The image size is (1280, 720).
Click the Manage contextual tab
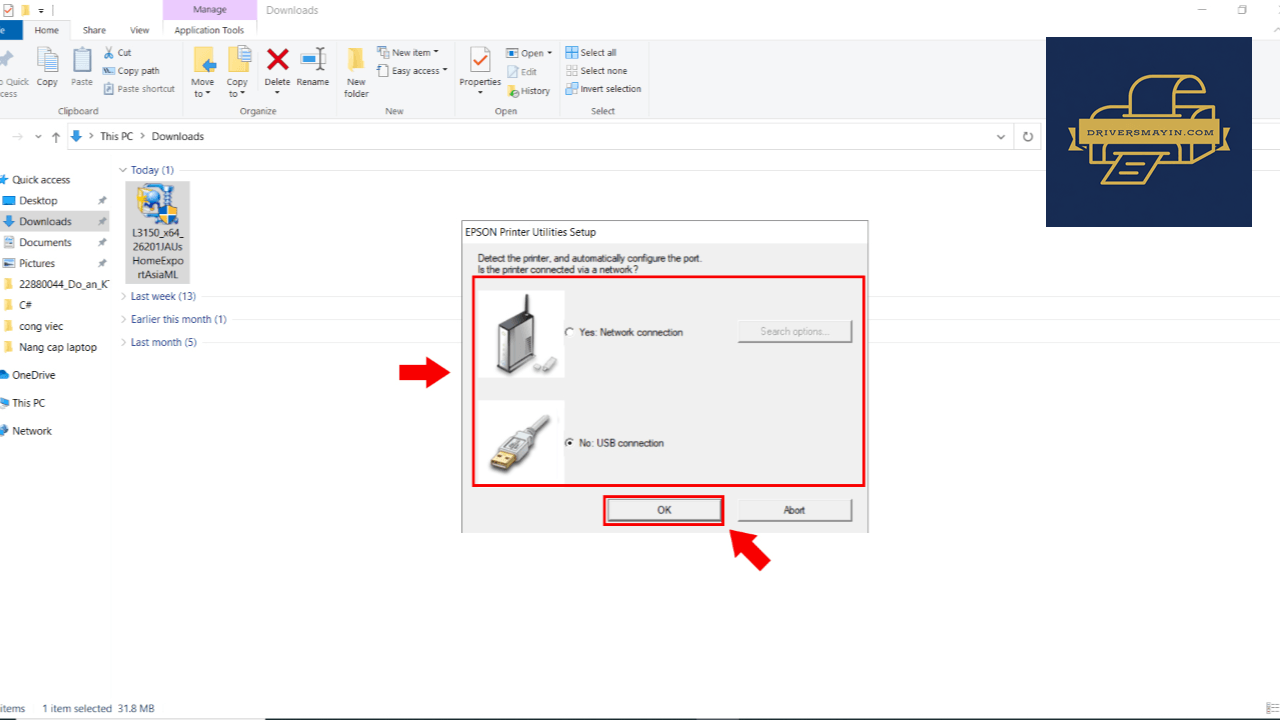point(209,10)
